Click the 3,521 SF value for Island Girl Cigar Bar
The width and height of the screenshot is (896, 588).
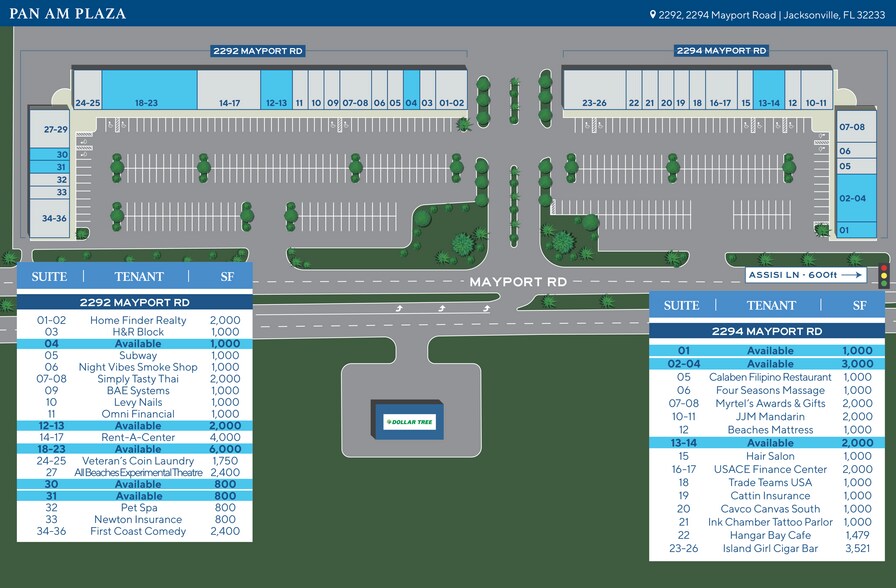[857, 548]
